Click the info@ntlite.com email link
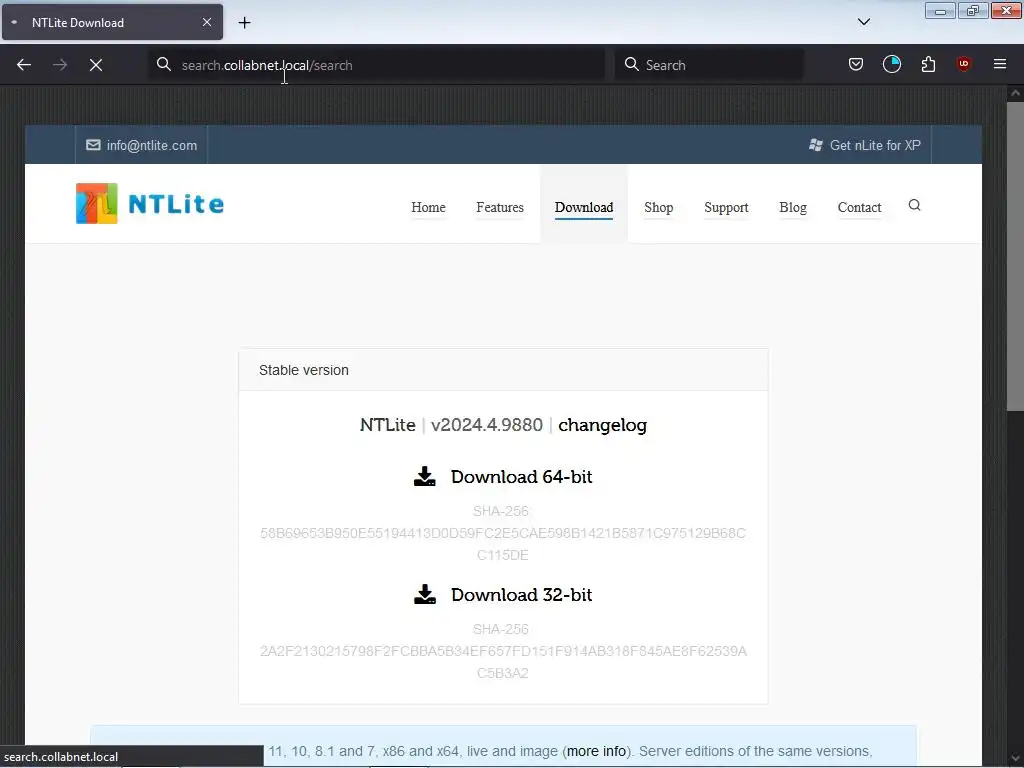Image resolution: width=1024 pixels, height=768 pixels. pyautogui.click(x=152, y=145)
